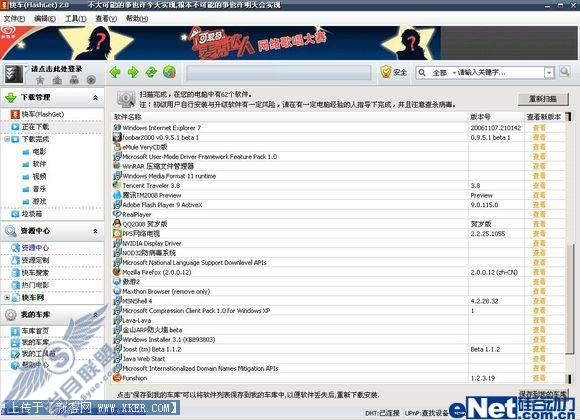Screen dimensions: 580x420
Task: Click the 软件名称 column header
Action: [290, 117]
